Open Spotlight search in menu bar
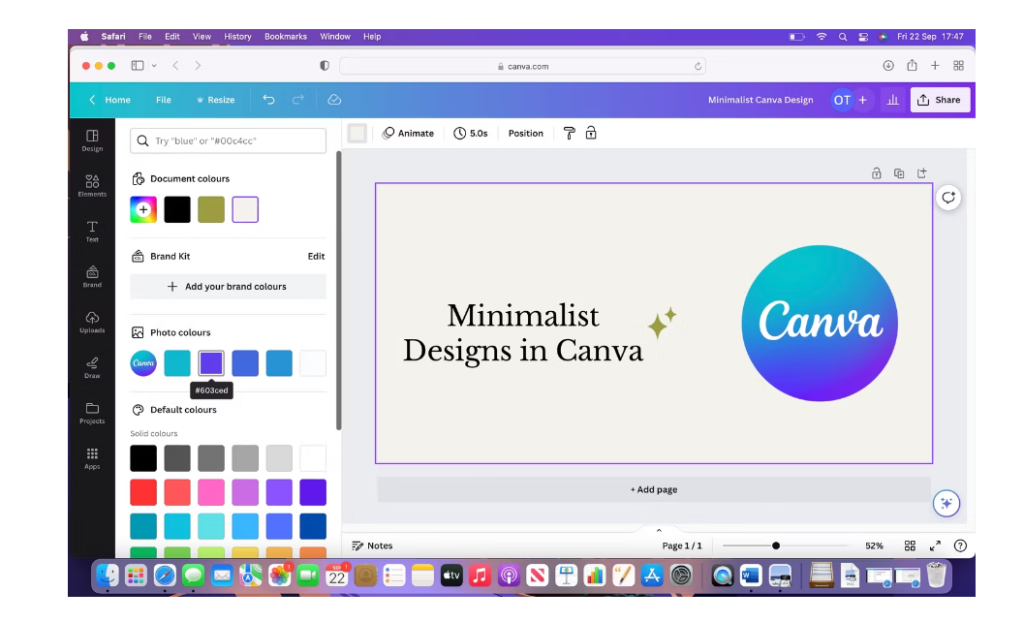Image resolution: width=1024 pixels, height=623 pixels. (842, 37)
